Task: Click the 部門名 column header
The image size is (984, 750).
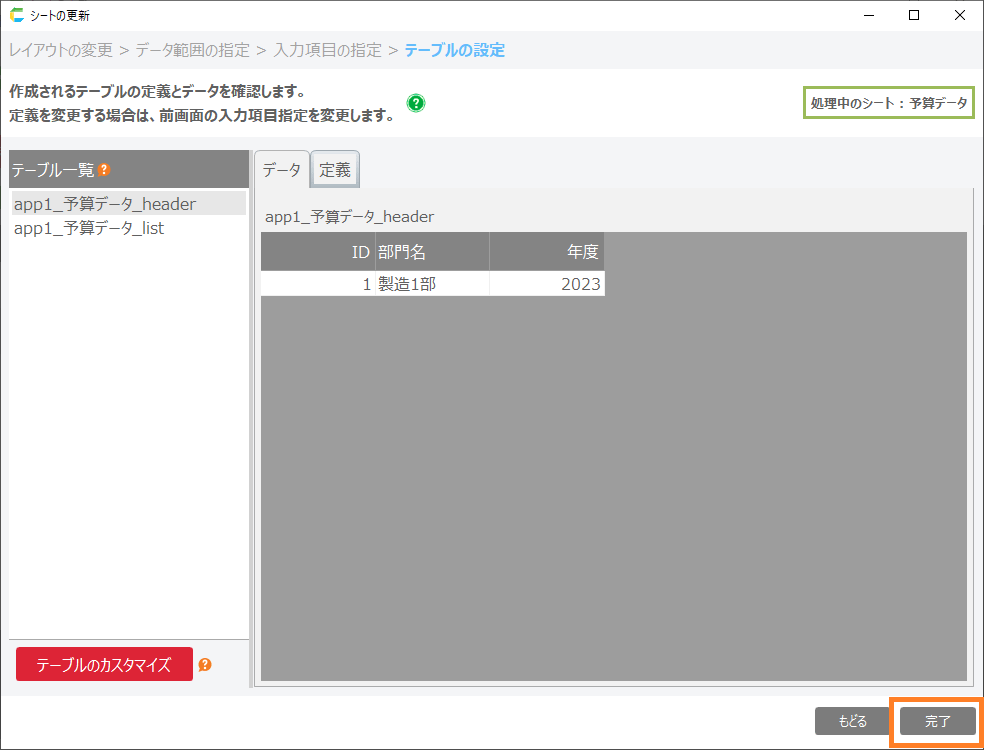Action: click(432, 252)
